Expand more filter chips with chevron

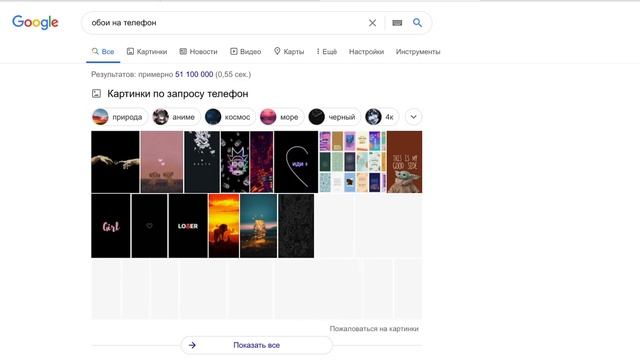[x=413, y=117]
